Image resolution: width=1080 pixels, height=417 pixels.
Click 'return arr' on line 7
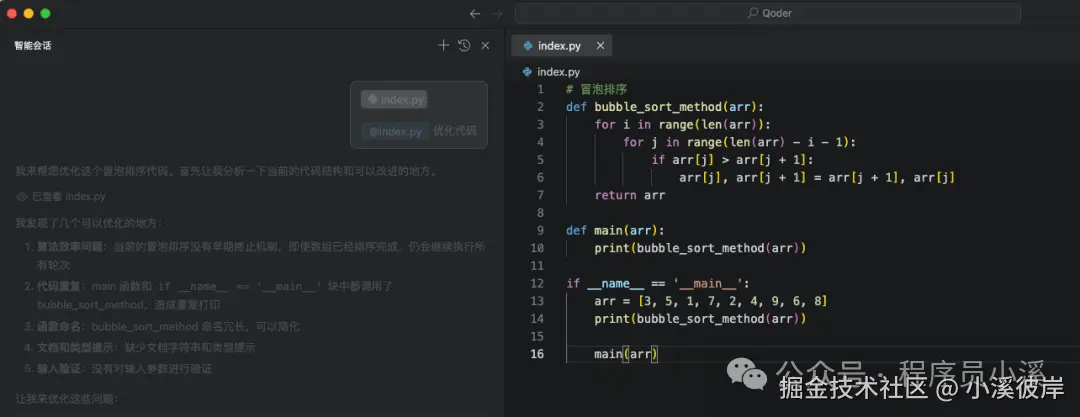(x=630, y=195)
